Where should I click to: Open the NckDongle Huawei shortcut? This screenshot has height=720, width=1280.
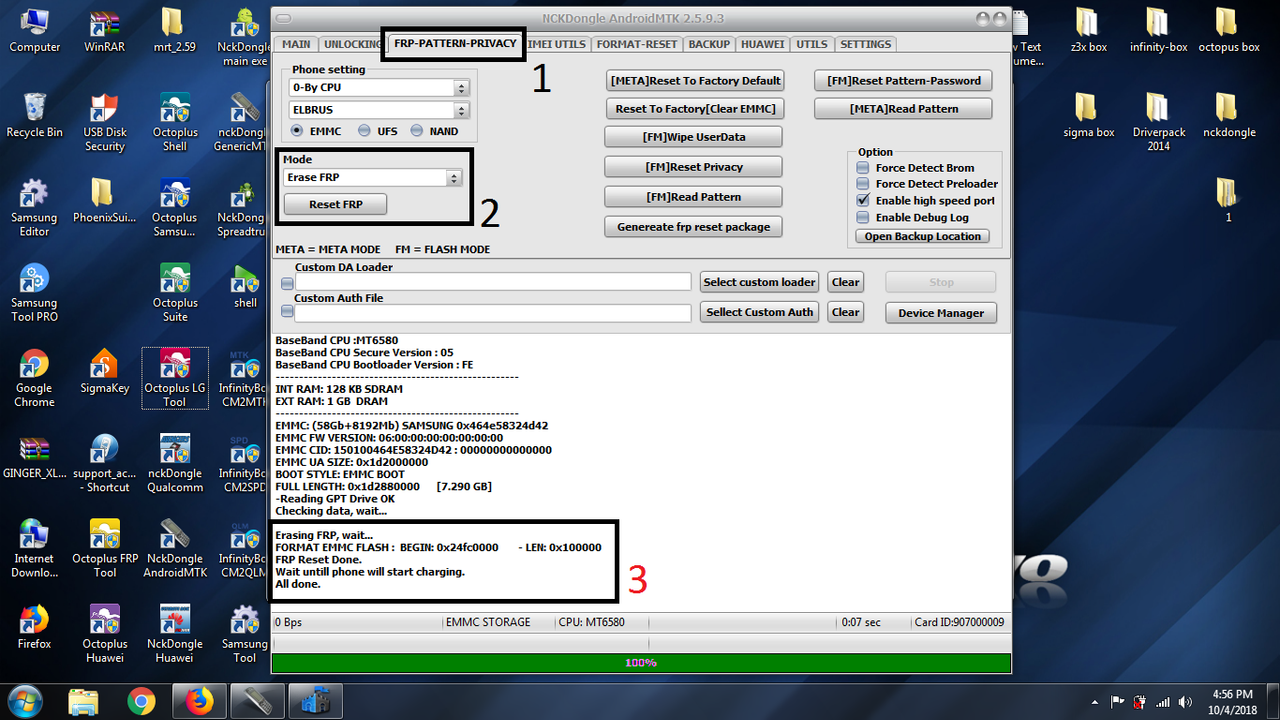[175, 634]
